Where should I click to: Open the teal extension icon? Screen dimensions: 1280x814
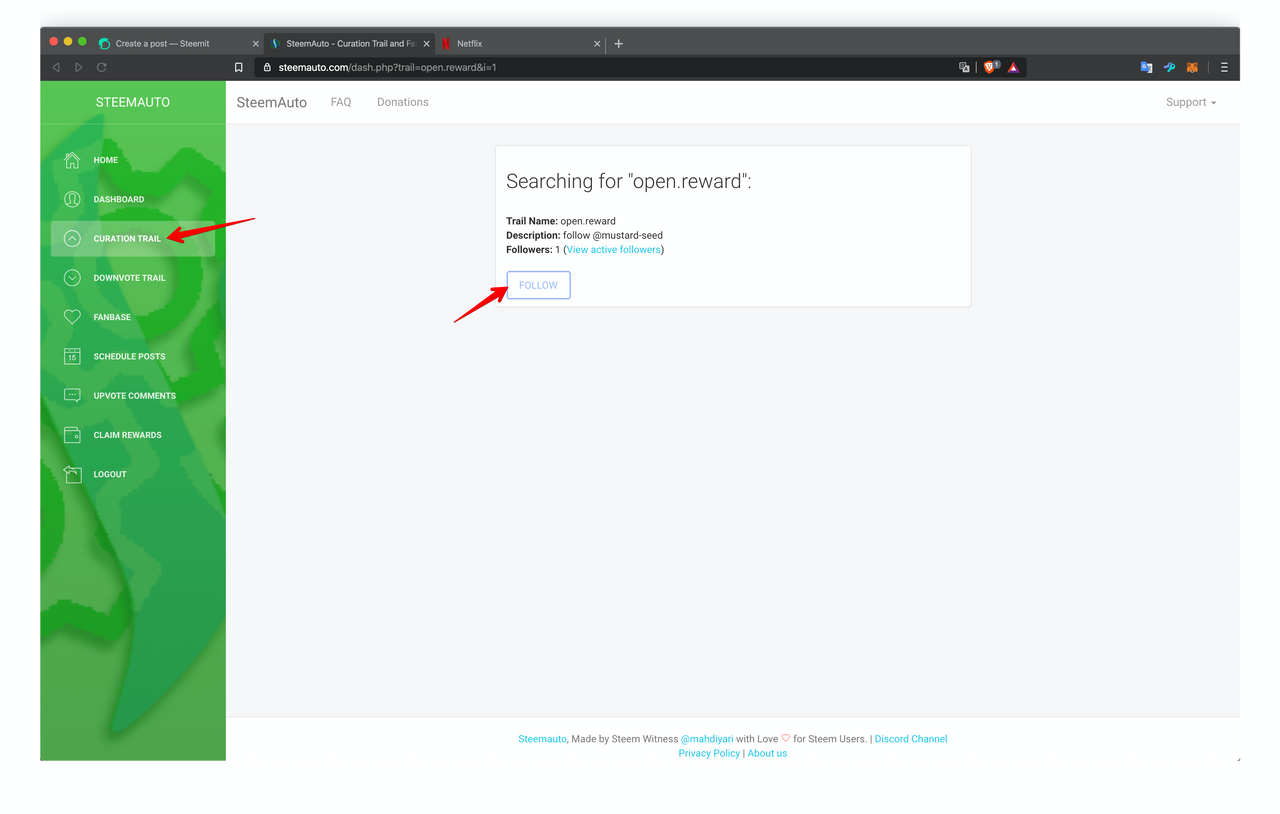(x=1169, y=67)
